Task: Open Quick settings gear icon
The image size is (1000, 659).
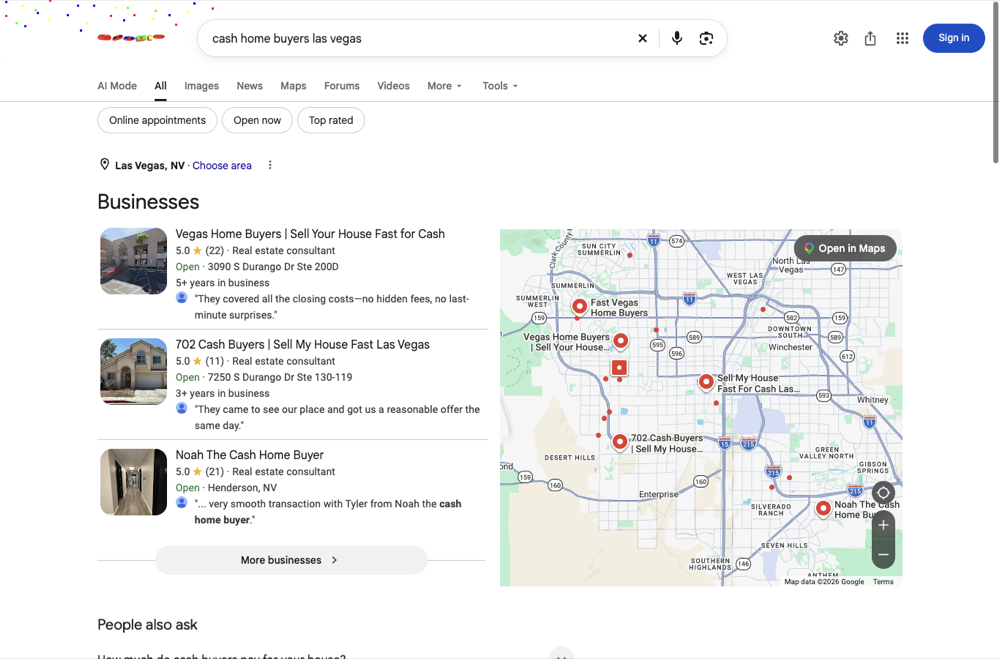Action: click(841, 38)
